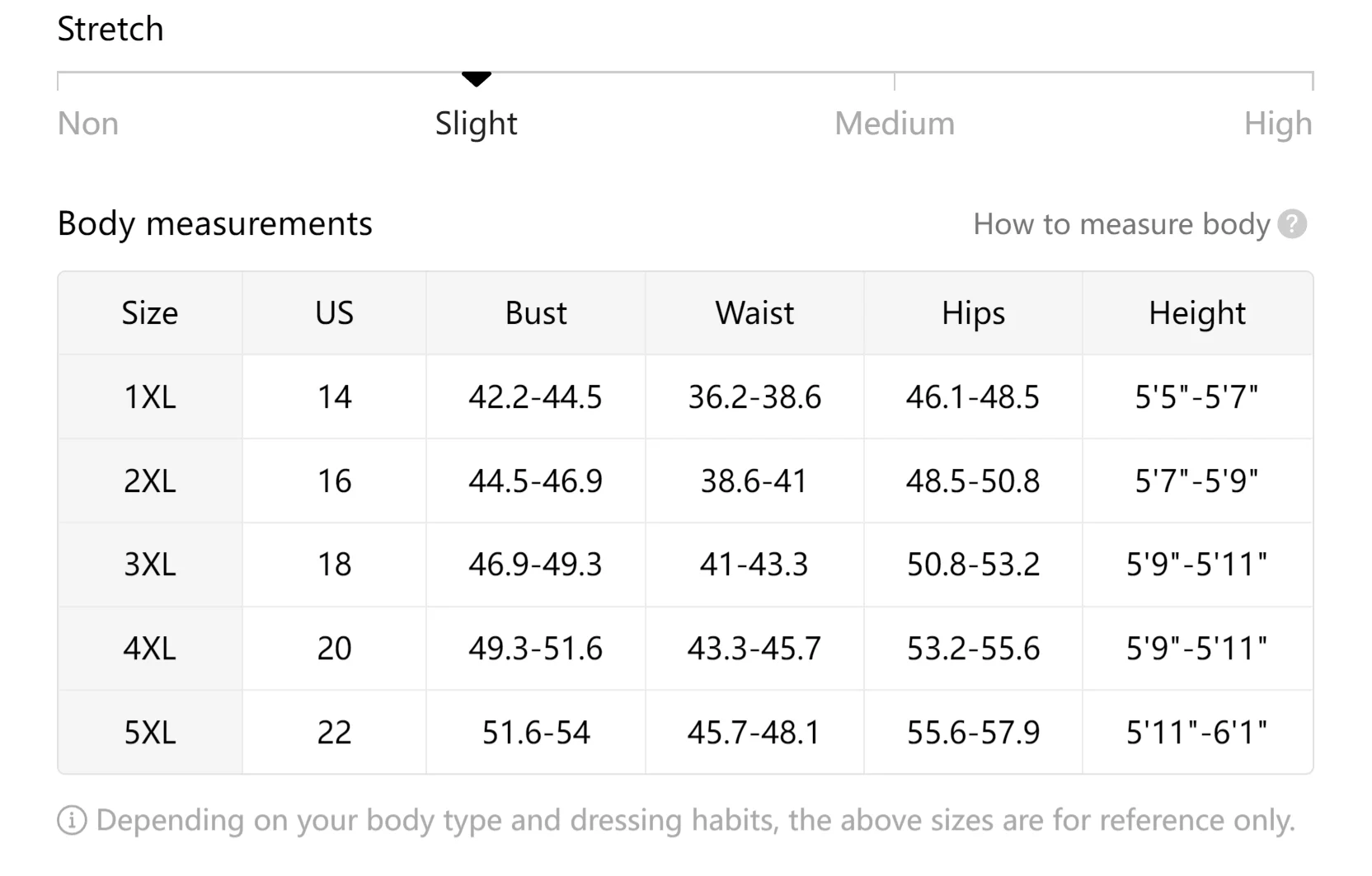Click the question mark help icon
This screenshot has width=1372, height=876.
coord(1292,224)
